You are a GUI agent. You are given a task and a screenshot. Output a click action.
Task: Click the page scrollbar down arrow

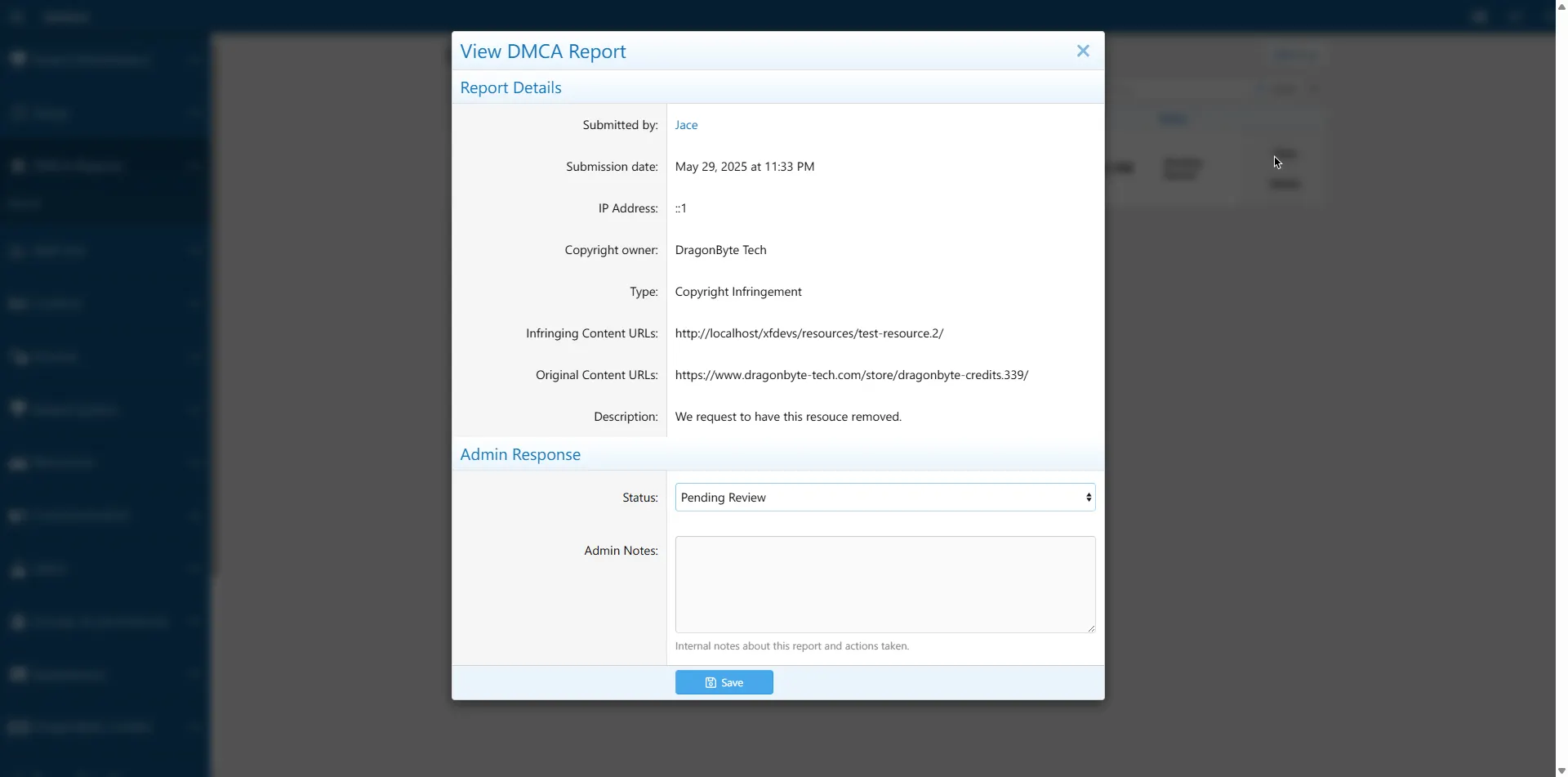pyautogui.click(x=1561, y=770)
